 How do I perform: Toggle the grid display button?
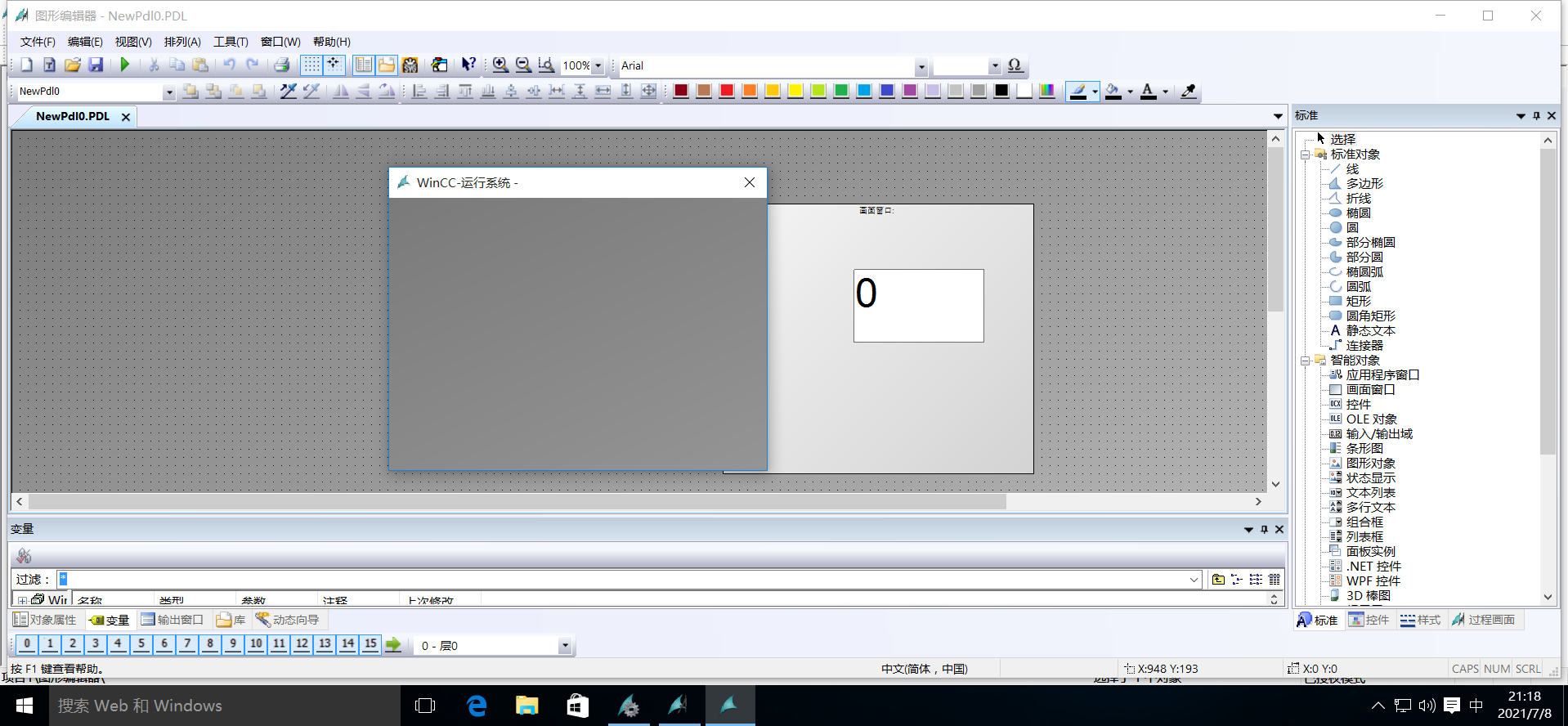[x=311, y=65]
